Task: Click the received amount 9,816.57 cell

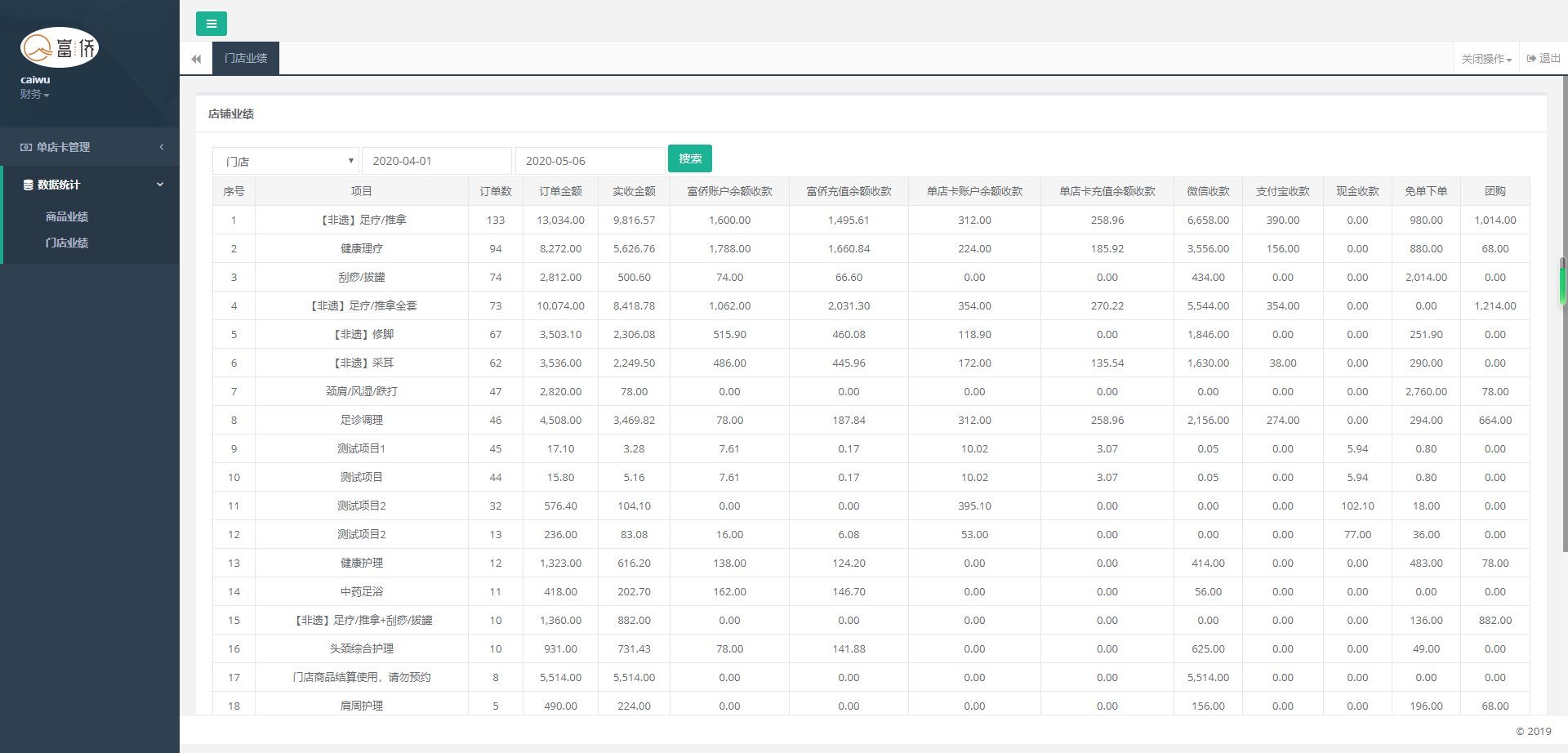Action: pos(634,220)
